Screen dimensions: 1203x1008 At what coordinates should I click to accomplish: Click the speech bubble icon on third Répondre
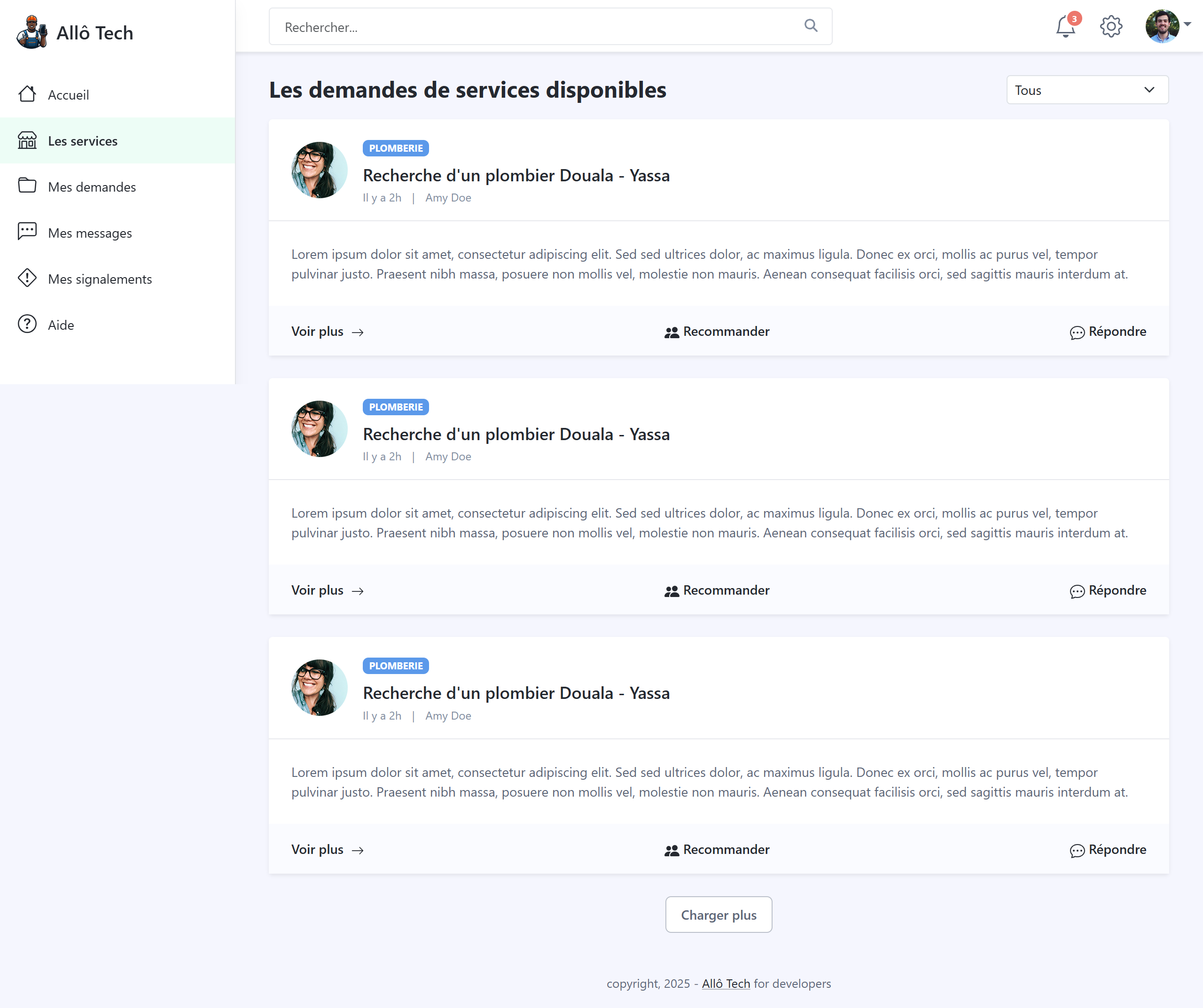[x=1077, y=851]
